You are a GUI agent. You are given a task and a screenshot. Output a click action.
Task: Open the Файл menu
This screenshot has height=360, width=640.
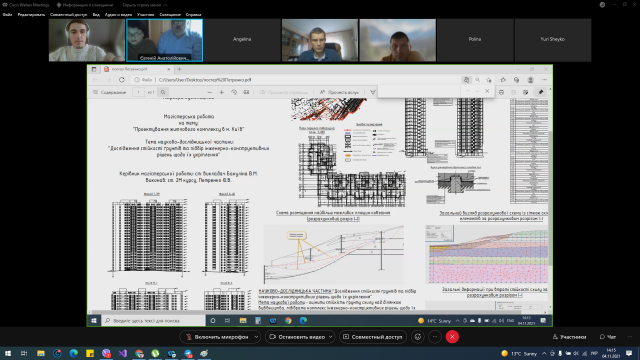pos(7,15)
